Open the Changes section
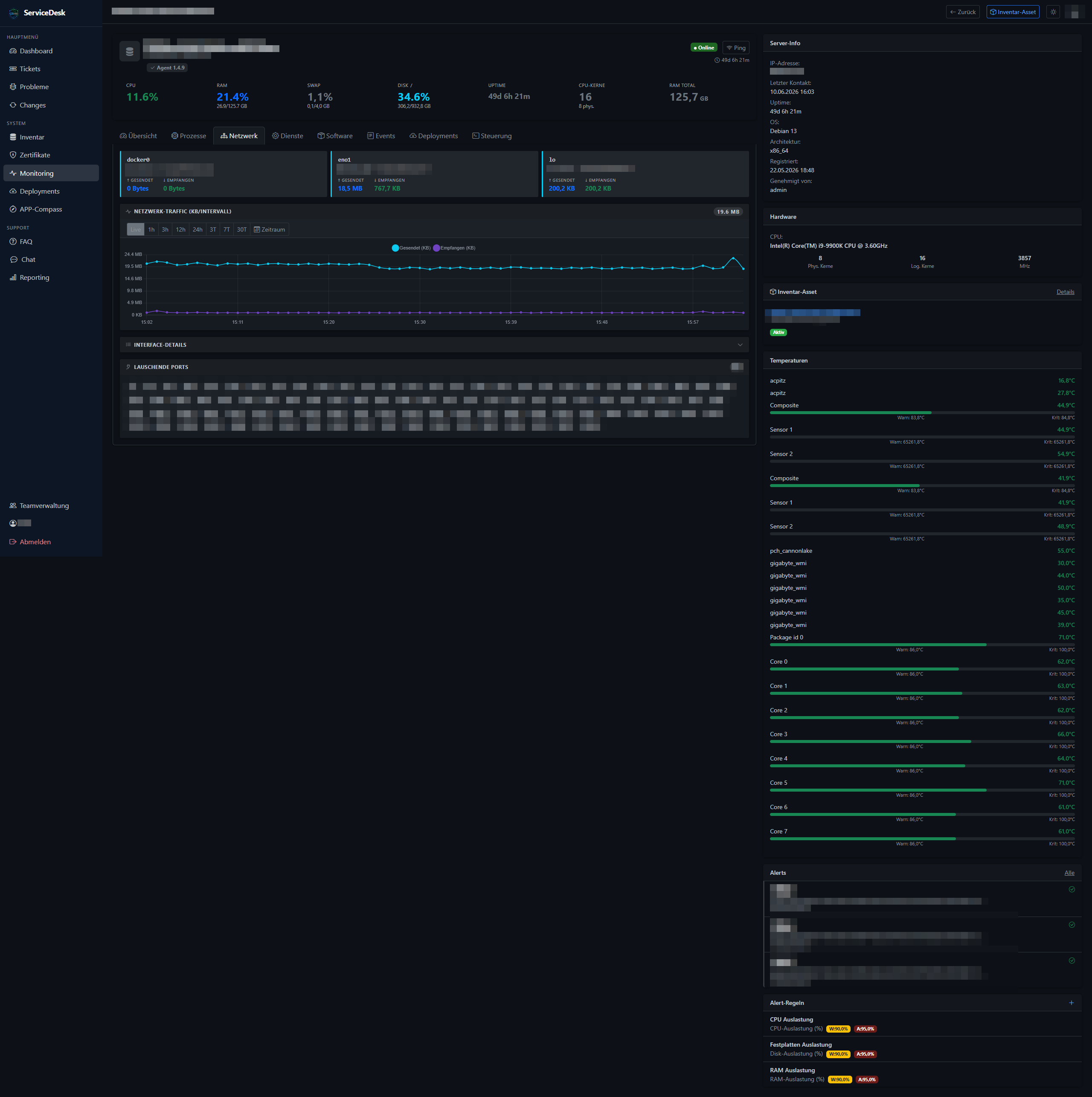Viewport: 1092px width, 1097px height. [51, 105]
